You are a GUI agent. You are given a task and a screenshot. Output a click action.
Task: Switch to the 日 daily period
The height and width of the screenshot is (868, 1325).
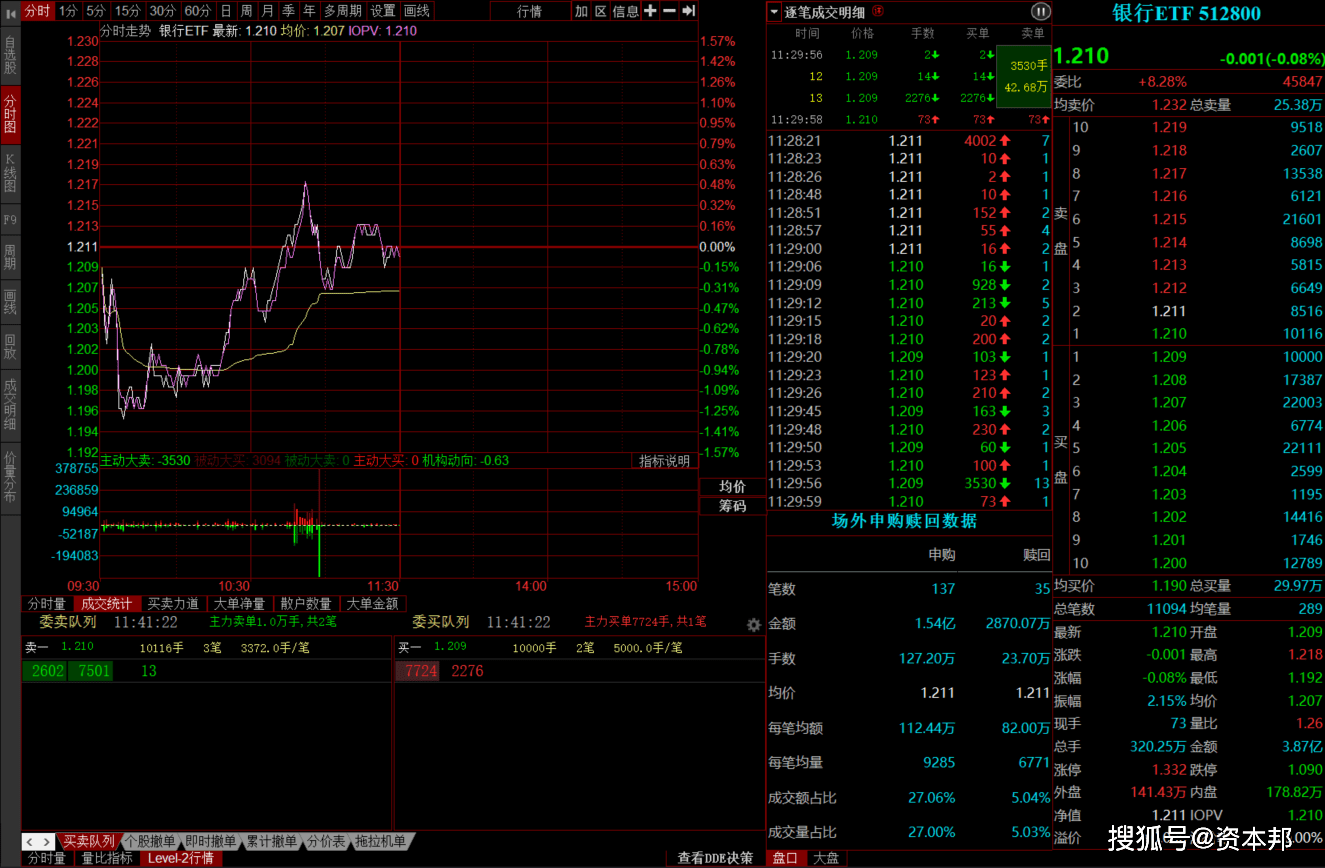coord(225,10)
